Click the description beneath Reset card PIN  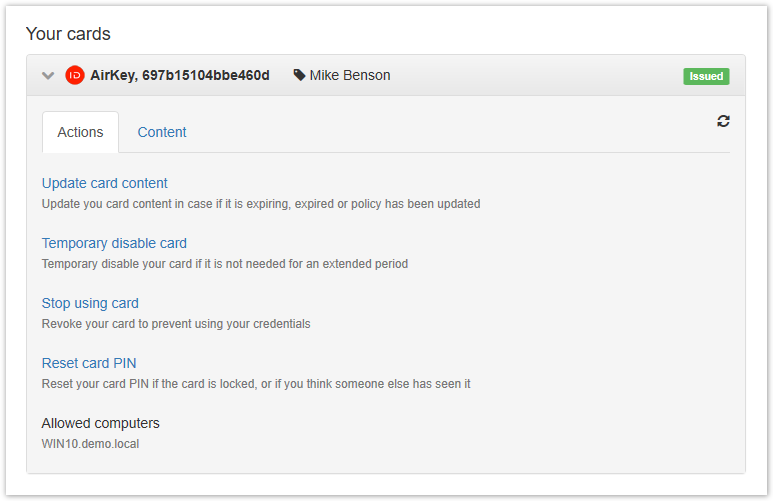click(x=255, y=384)
